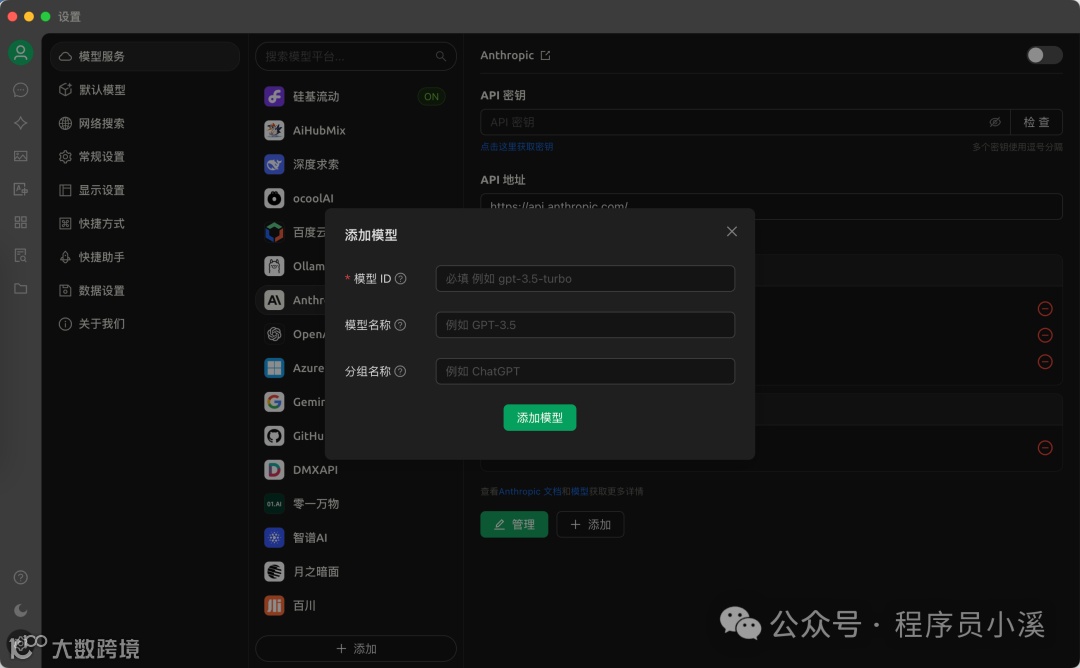This screenshot has width=1080, height=668.
Task: Focus the 模型名称 input field
Action: tap(585, 325)
